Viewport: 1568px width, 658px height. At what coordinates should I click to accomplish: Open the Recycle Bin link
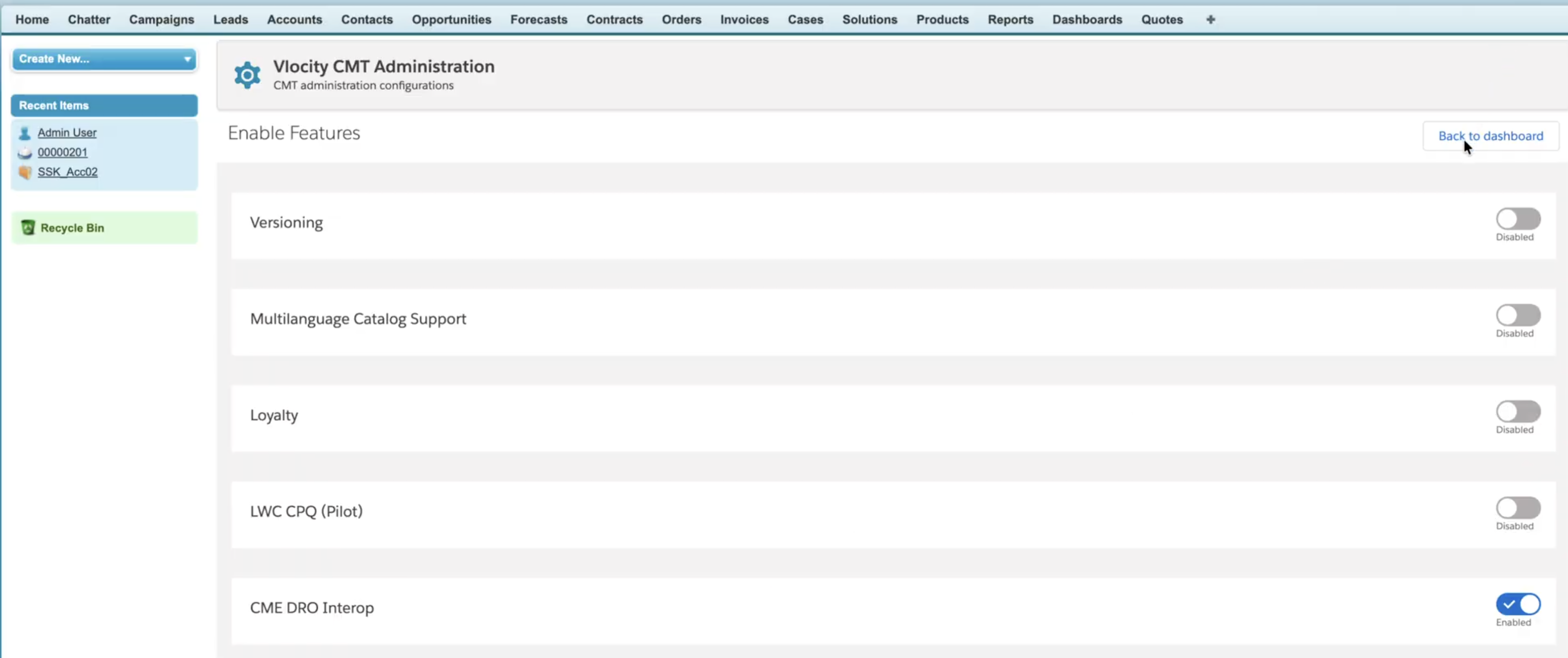pyautogui.click(x=72, y=228)
